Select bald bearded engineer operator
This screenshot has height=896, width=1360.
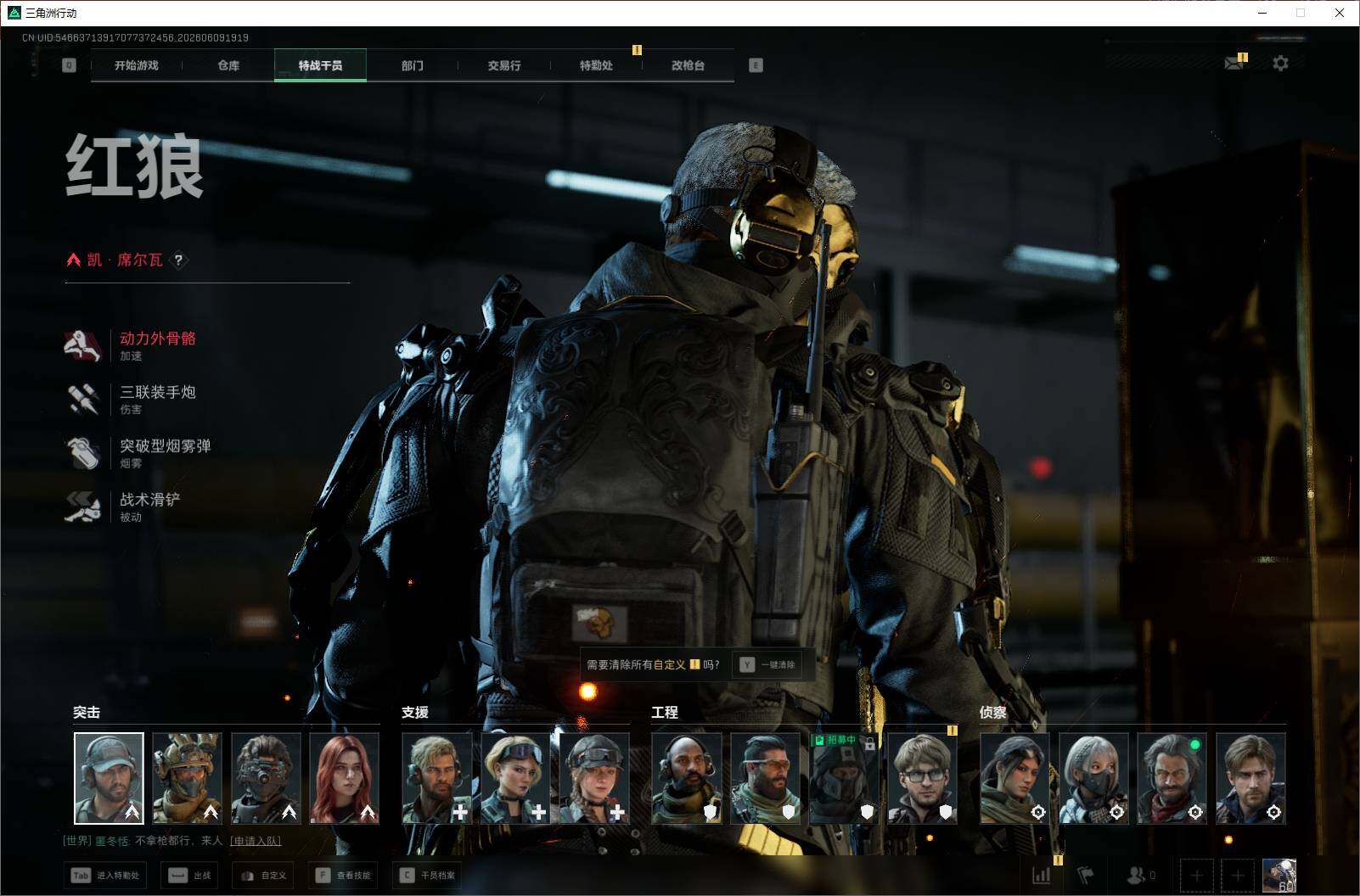point(687,778)
